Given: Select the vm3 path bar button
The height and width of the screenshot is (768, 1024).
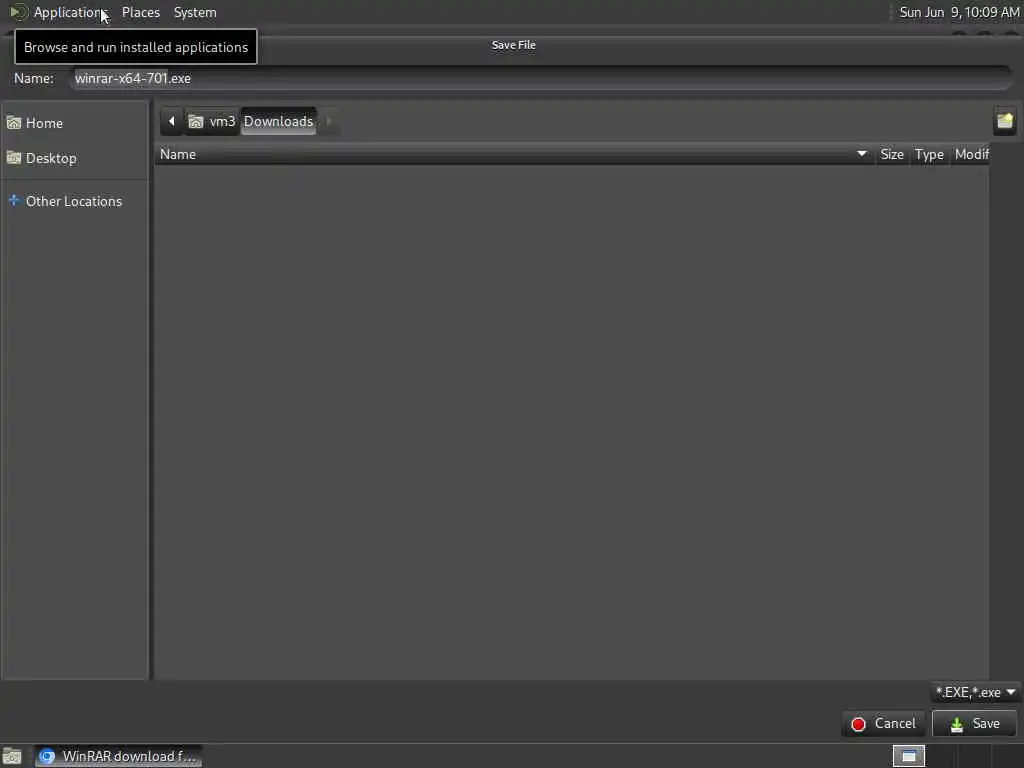Looking at the screenshot, I should 212,121.
